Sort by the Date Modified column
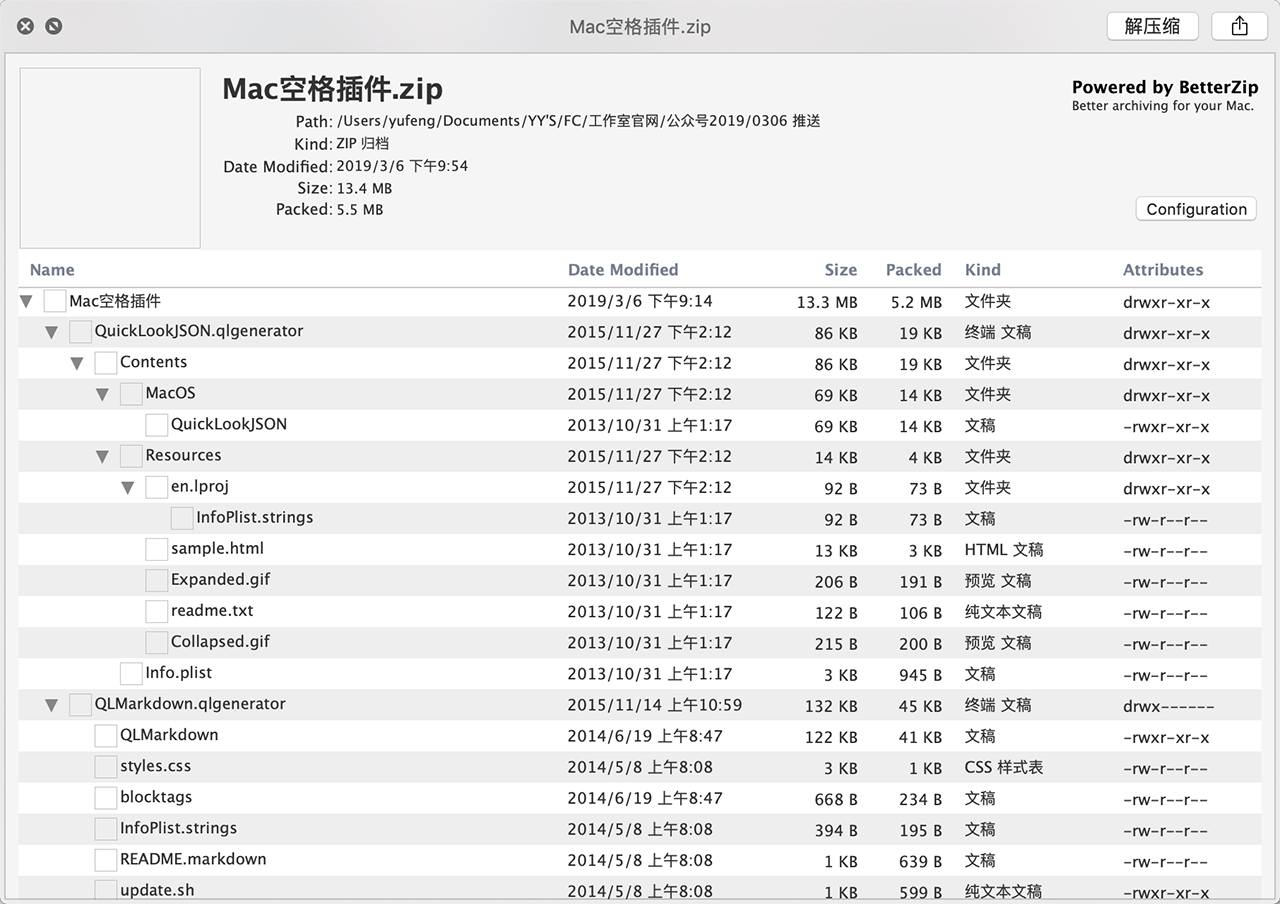The width and height of the screenshot is (1280, 904). [622, 270]
